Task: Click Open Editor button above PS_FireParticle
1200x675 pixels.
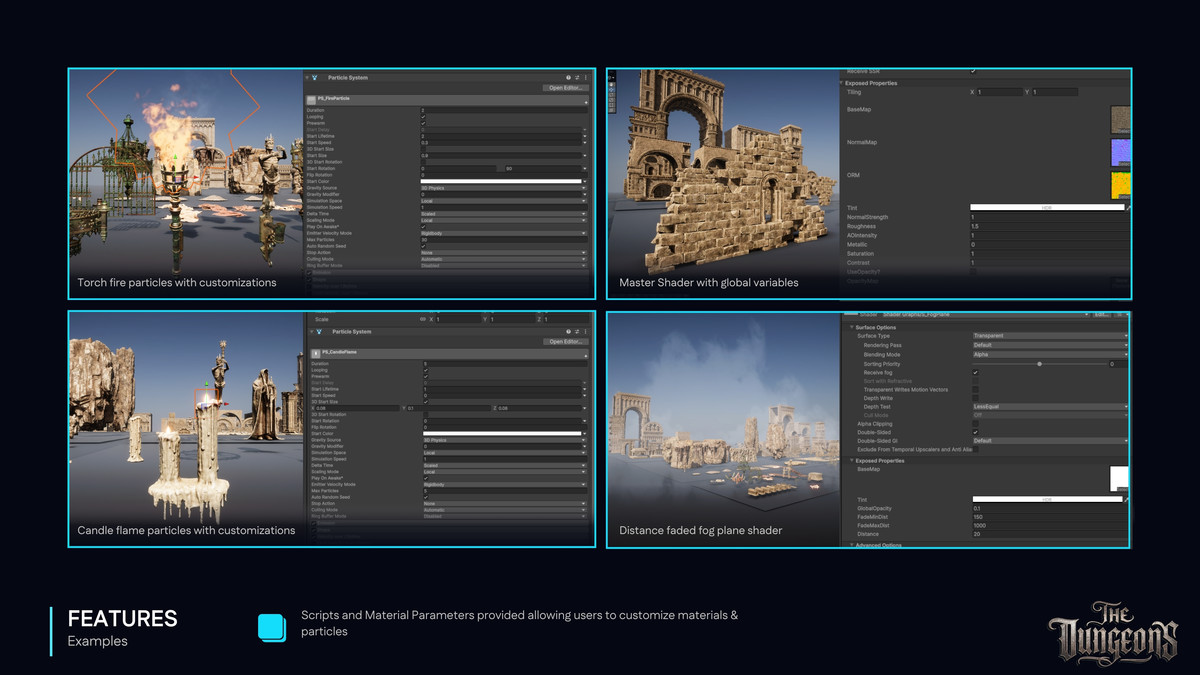Action: click(566, 88)
